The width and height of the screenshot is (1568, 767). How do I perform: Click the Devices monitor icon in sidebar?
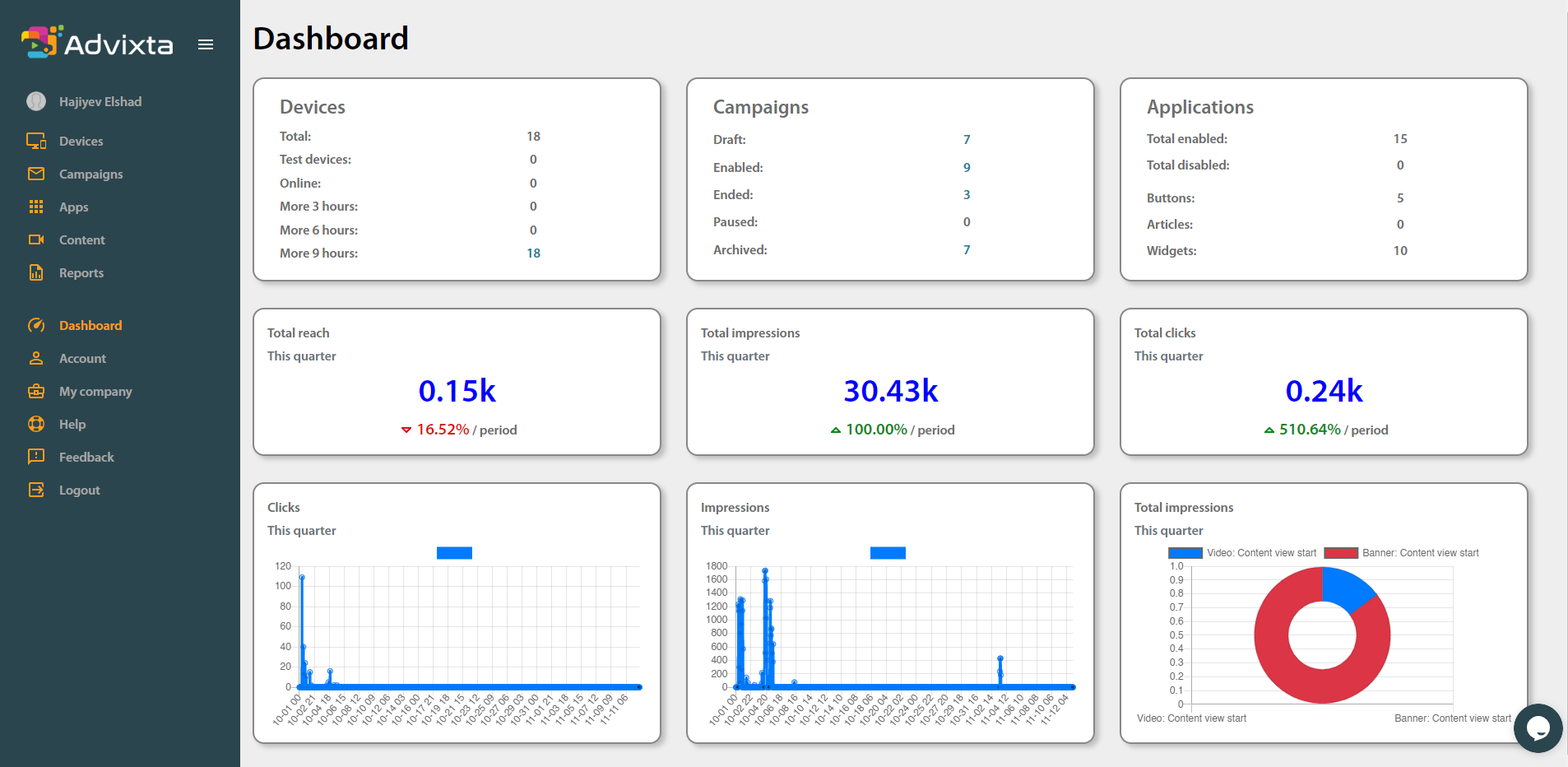coord(36,141)
